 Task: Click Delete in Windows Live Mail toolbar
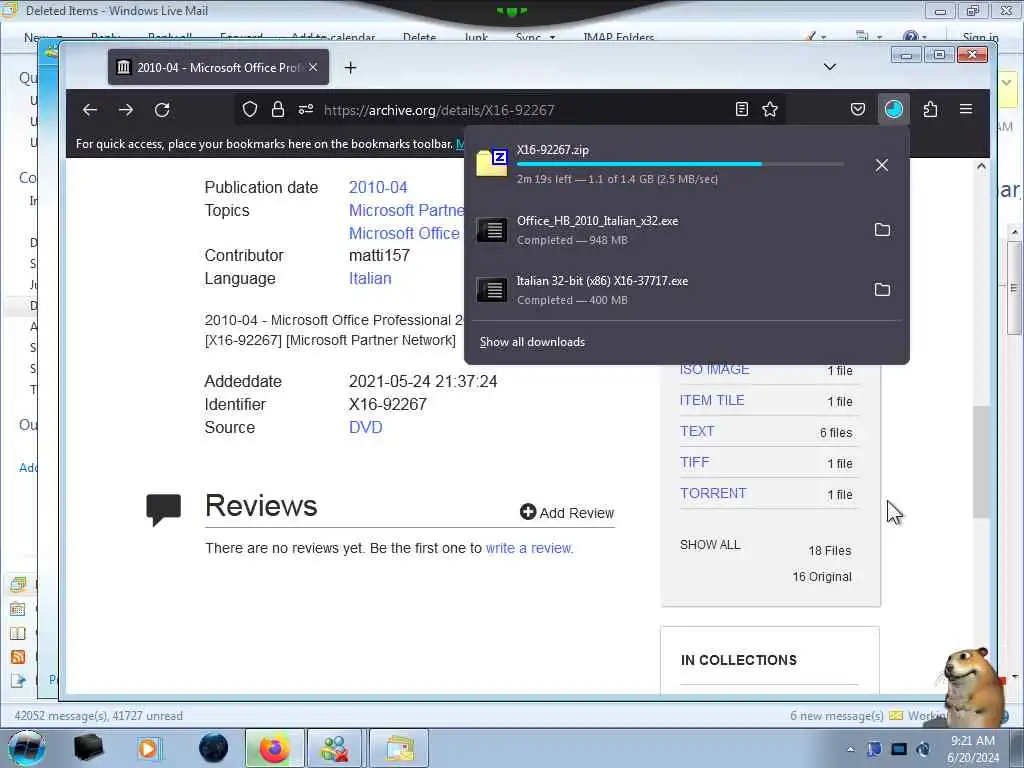pos(419,37)
